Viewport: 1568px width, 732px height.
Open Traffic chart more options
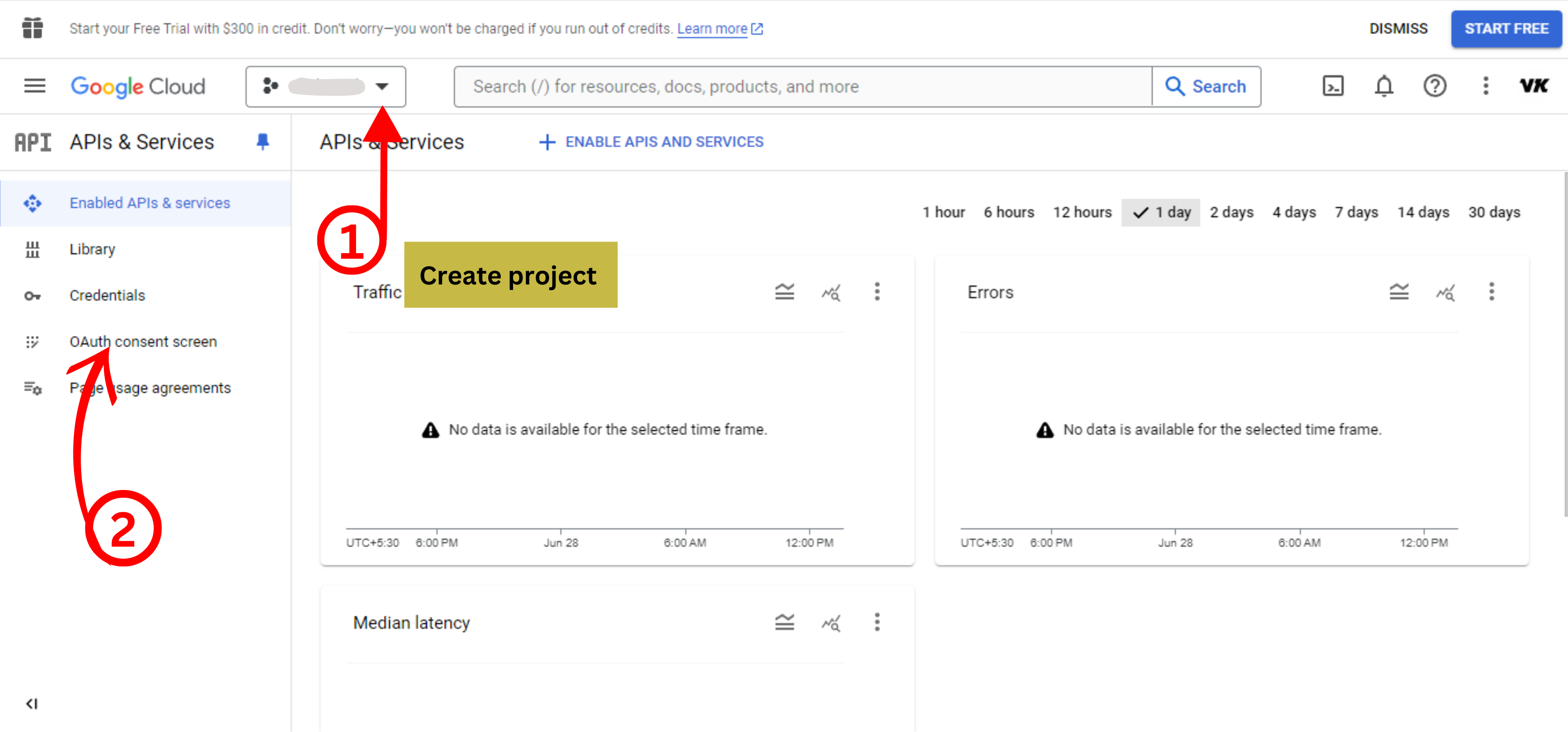pyautogui.click(x=877, y=291)
